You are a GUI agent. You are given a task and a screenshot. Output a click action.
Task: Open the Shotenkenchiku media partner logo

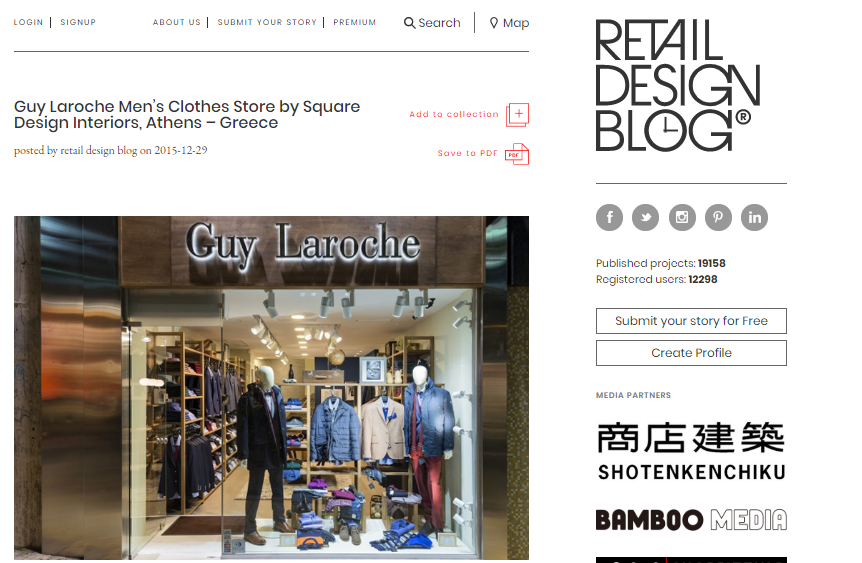[x=692, y=452]
